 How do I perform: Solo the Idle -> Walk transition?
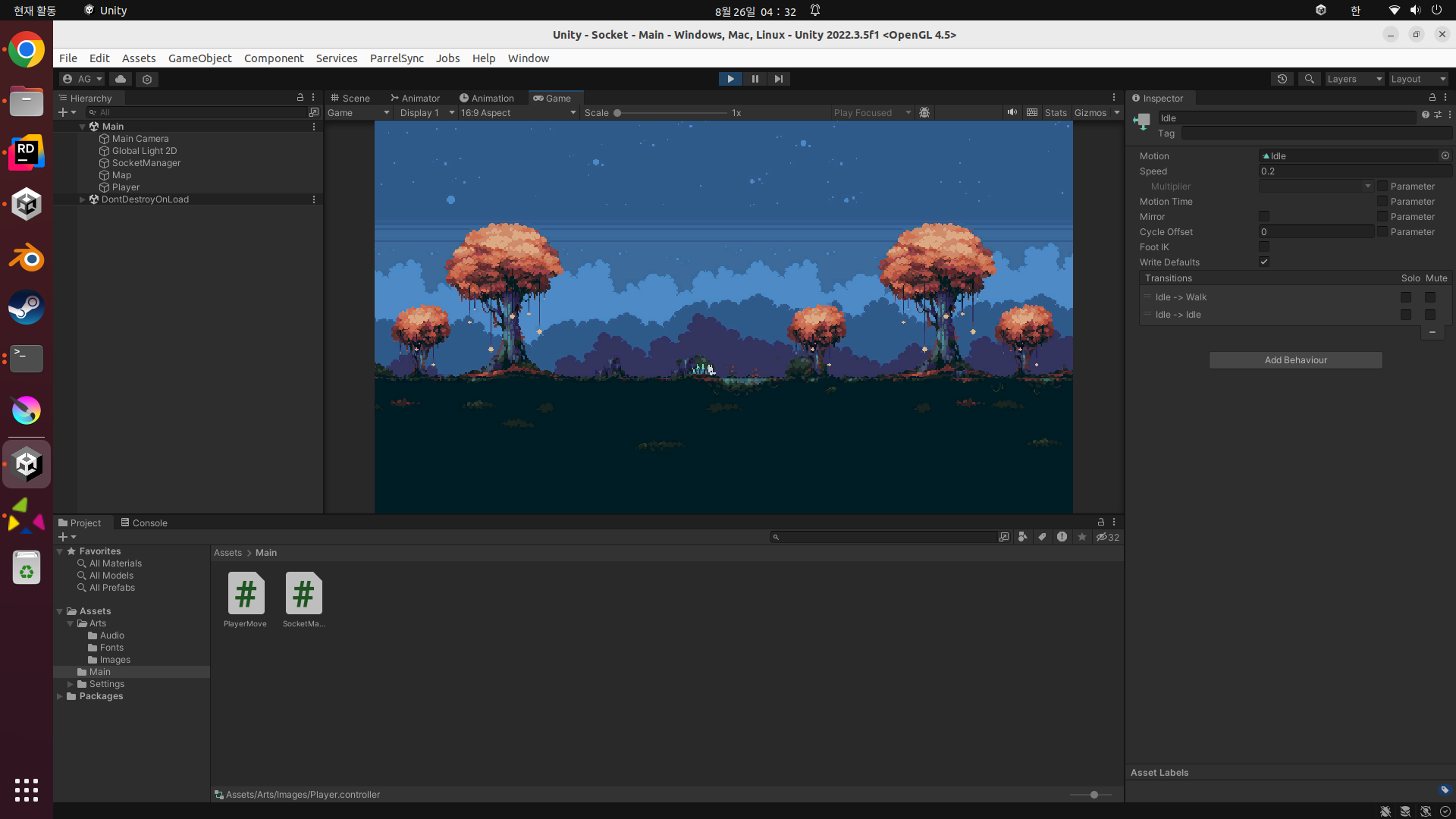pos(1406,297)
